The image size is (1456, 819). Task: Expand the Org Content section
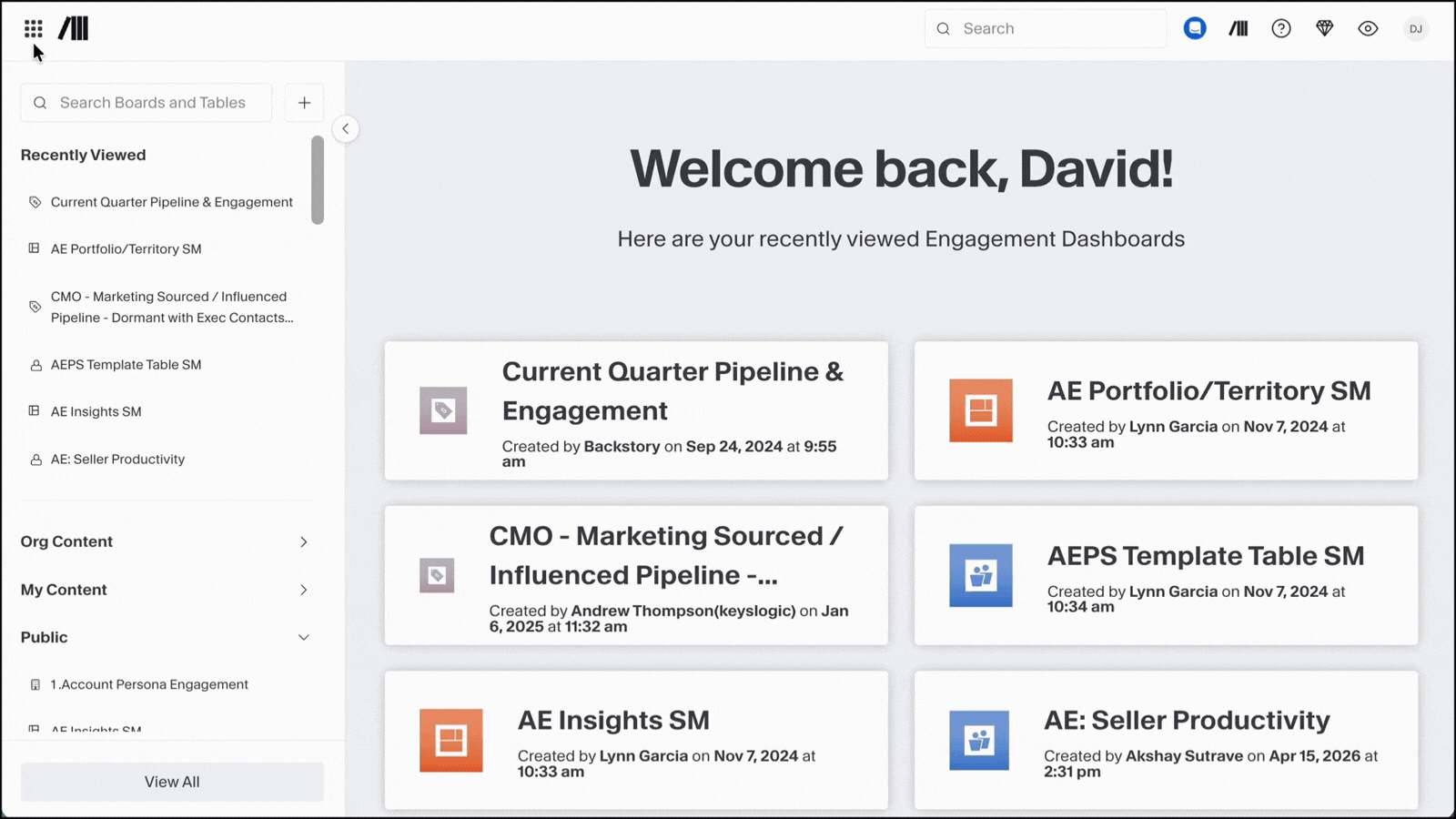(x=166, y=541)
